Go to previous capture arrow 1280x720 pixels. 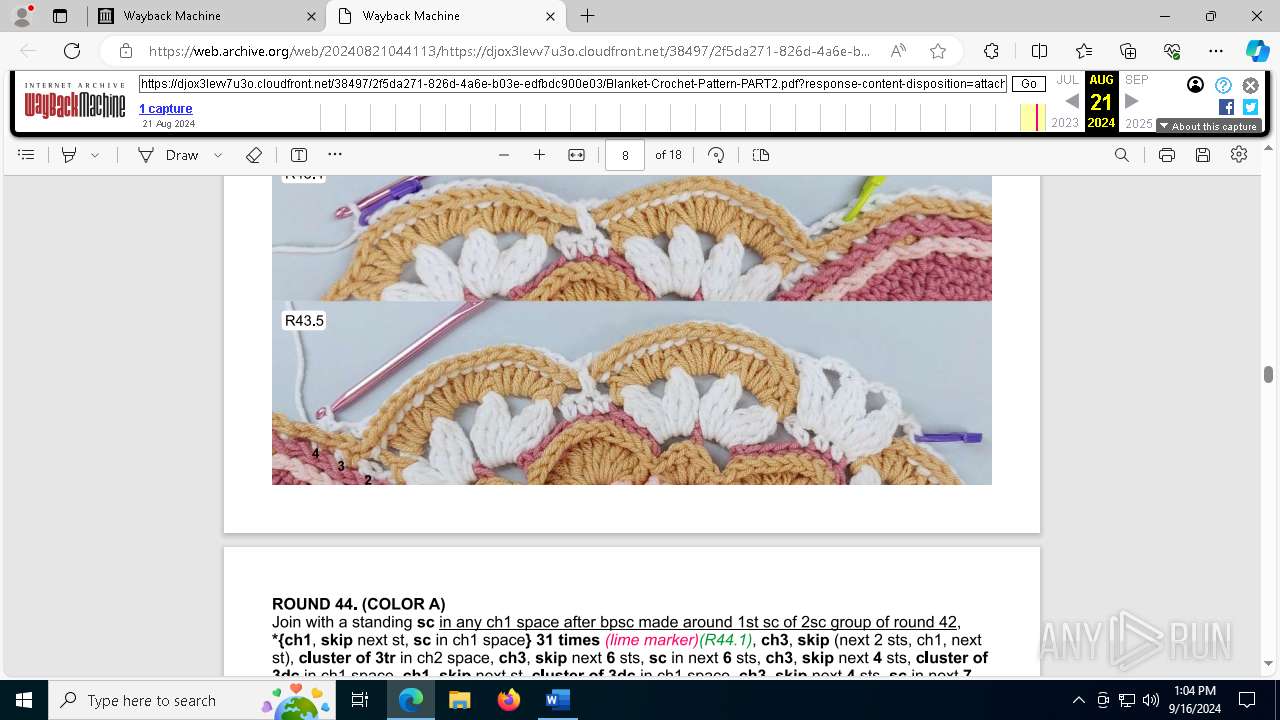tap(1071, 101)
